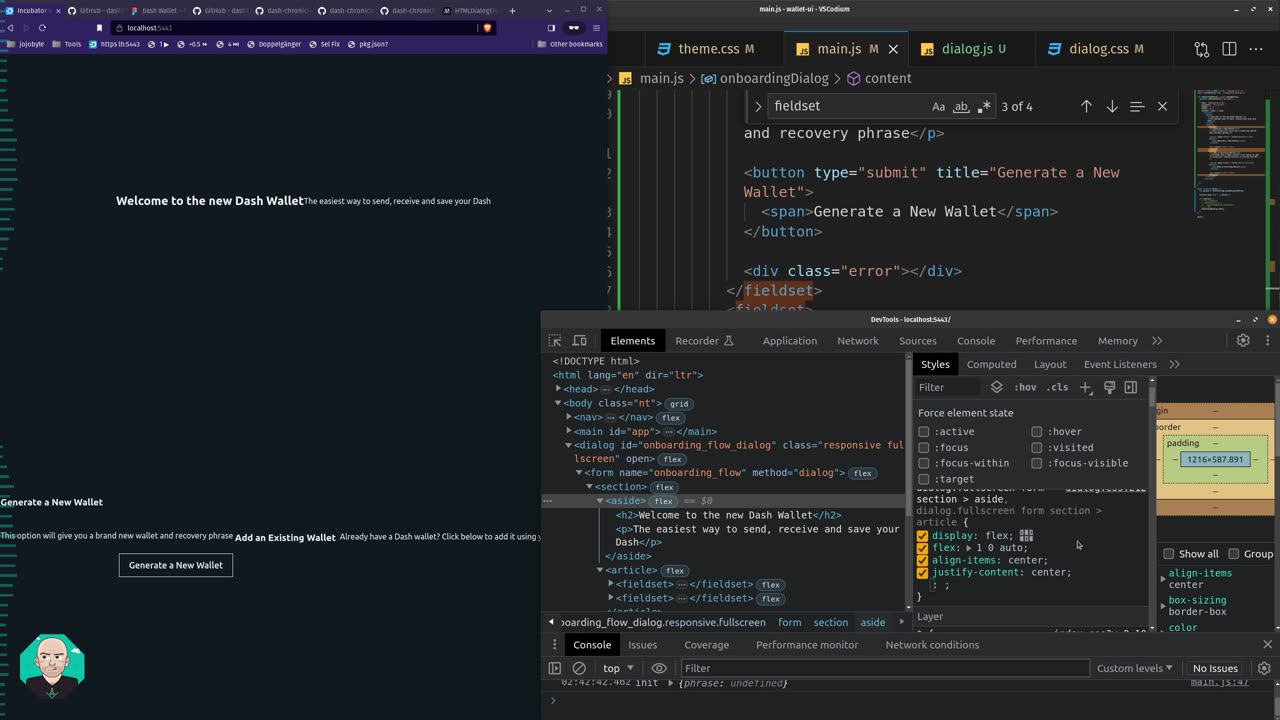Add a new style rule with plus icon
The image size is (1280, 720).
coord(1085,387)
